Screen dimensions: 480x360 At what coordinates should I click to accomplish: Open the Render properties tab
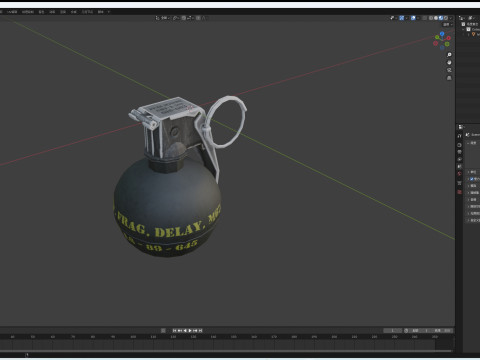(459, 145)
